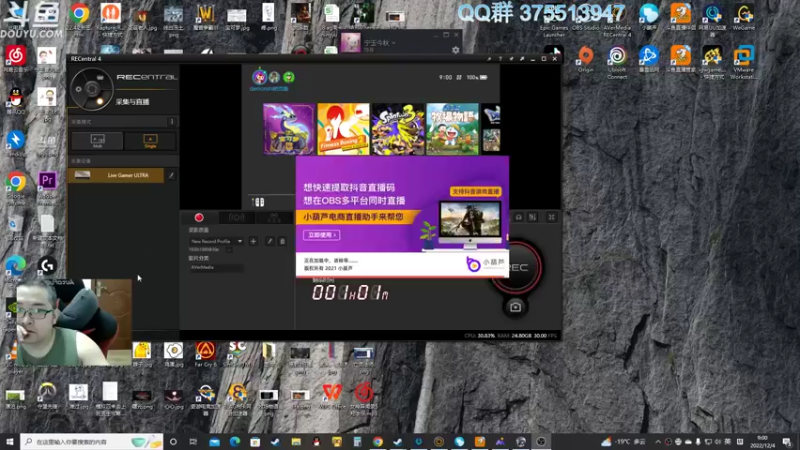The image size is (800, 450).
Task: Select Multi capture mode
Action: tap(97, 140)
